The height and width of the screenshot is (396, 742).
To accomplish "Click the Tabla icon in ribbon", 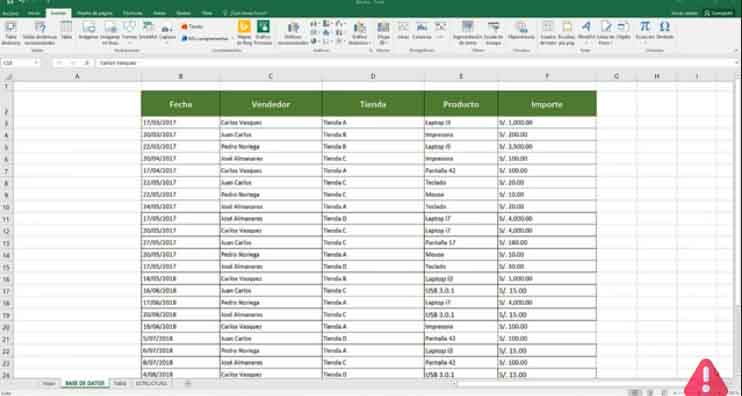I will pos(67,30).
